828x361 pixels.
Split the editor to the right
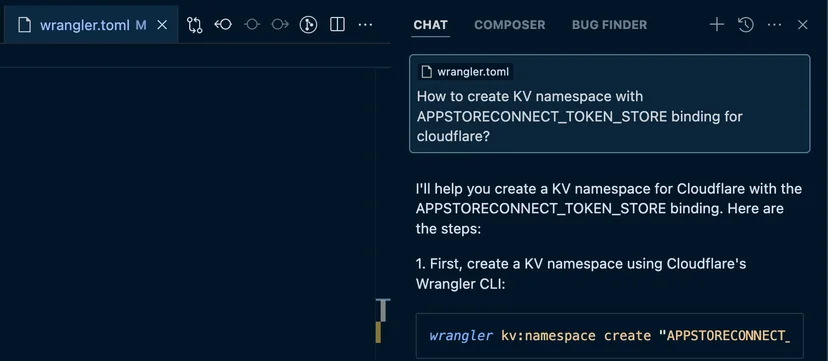pos(337,24)
